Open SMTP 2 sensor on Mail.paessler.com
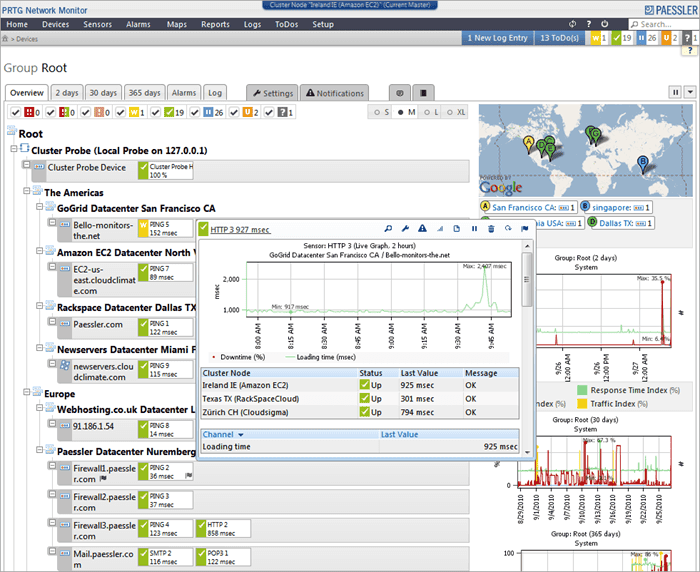Viewport: 700px width, 572px height. [x=166, y=557]
